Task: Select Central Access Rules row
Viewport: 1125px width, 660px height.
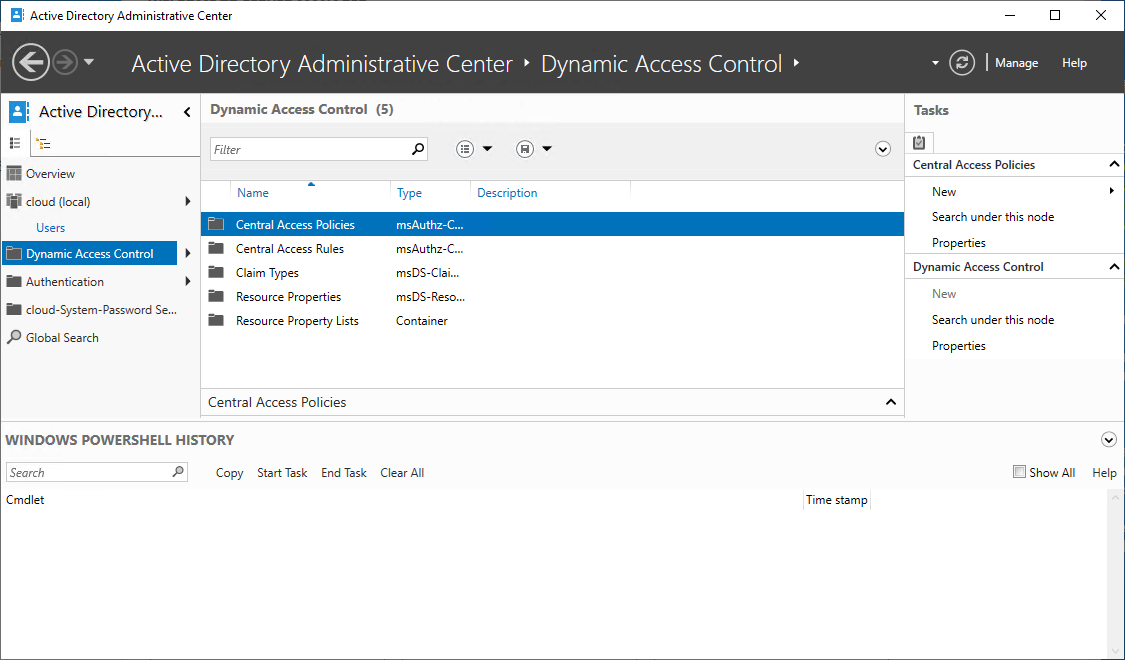Action: tap(552, 248)
